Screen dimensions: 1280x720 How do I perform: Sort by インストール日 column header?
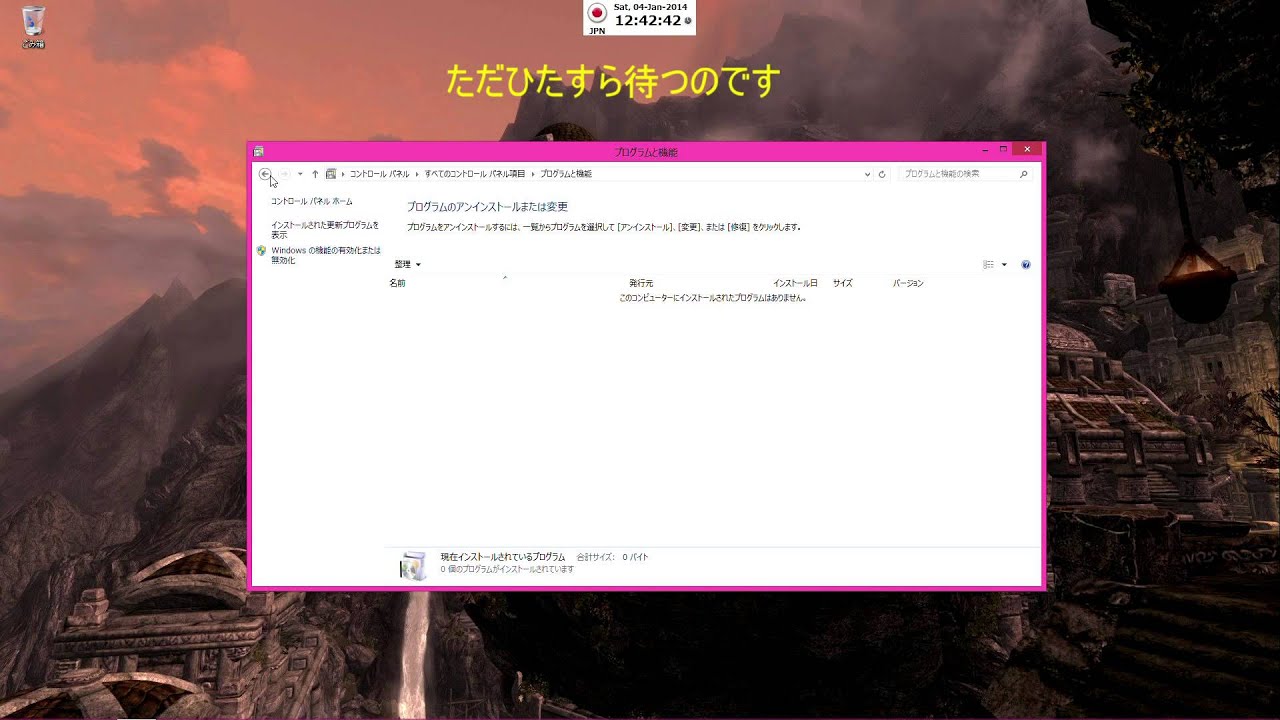pyautogui.click(x=795, y=283)
